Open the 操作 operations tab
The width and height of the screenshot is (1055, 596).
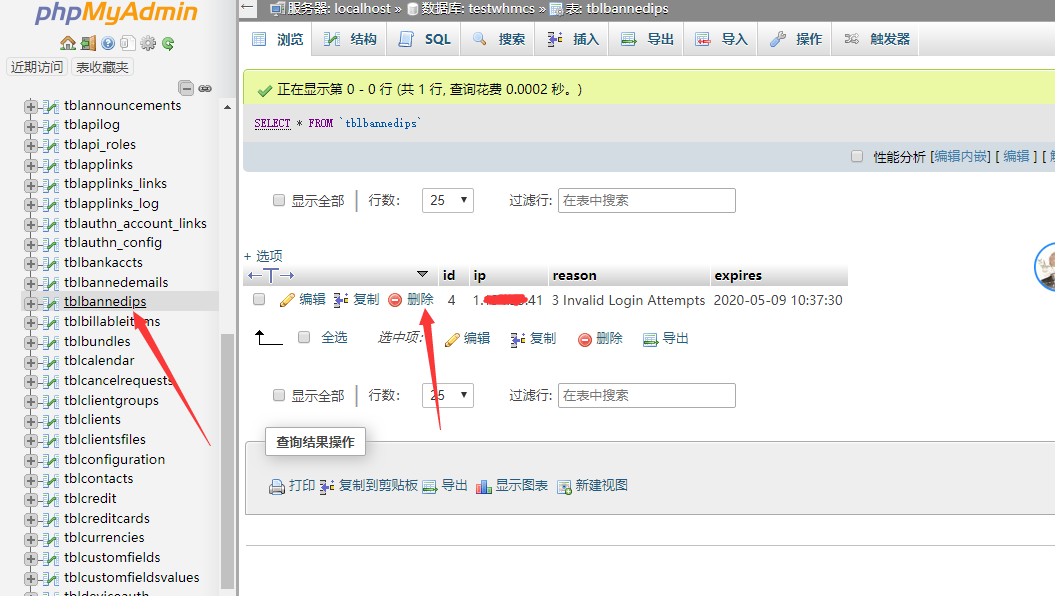pyautogui.click(x=795, y=40)
